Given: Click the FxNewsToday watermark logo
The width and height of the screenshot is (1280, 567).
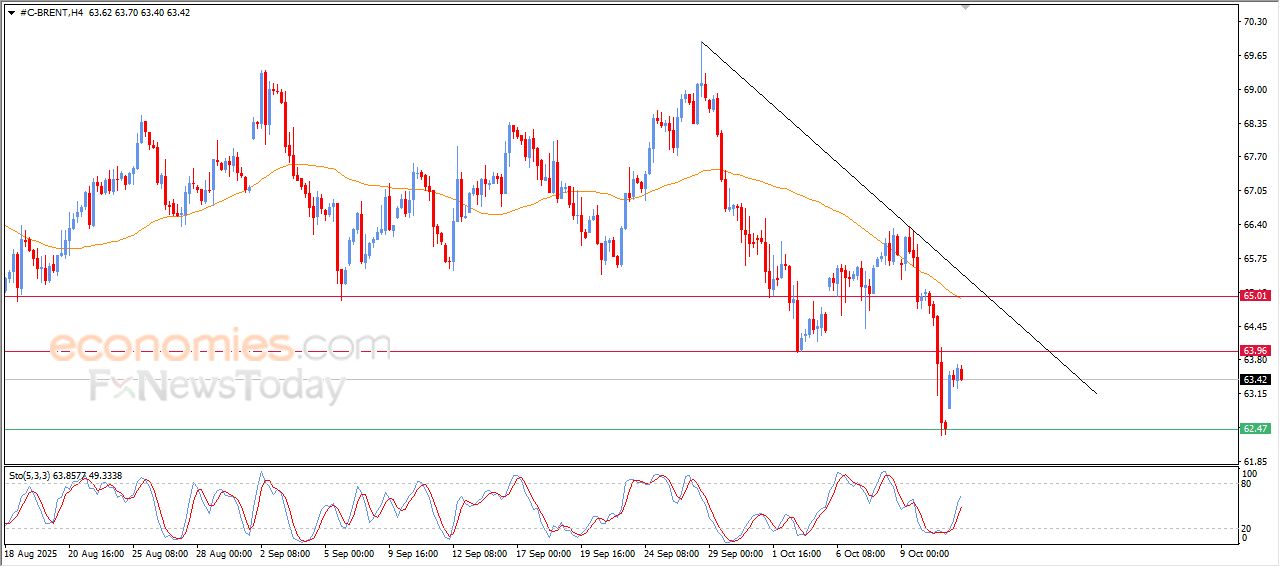Looking at the screenshot, I should (x=217, y=385).
